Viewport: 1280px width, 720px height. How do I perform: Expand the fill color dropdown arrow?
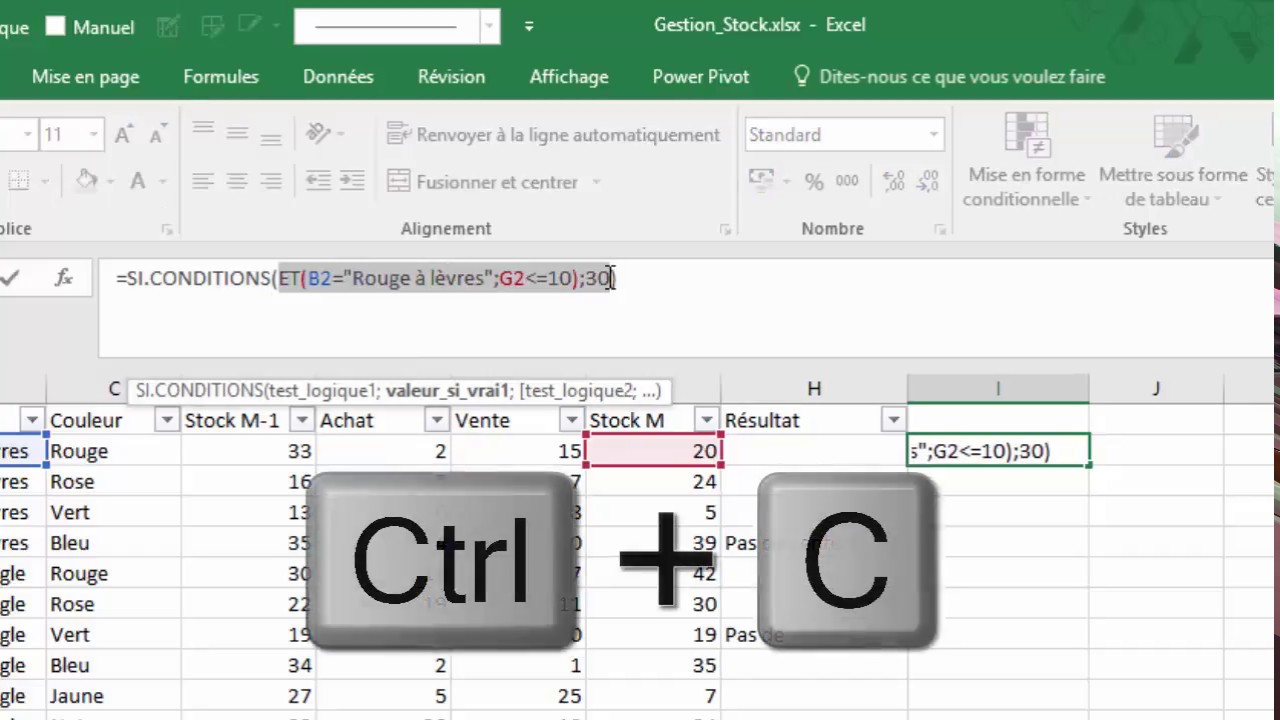coord(111,182)
